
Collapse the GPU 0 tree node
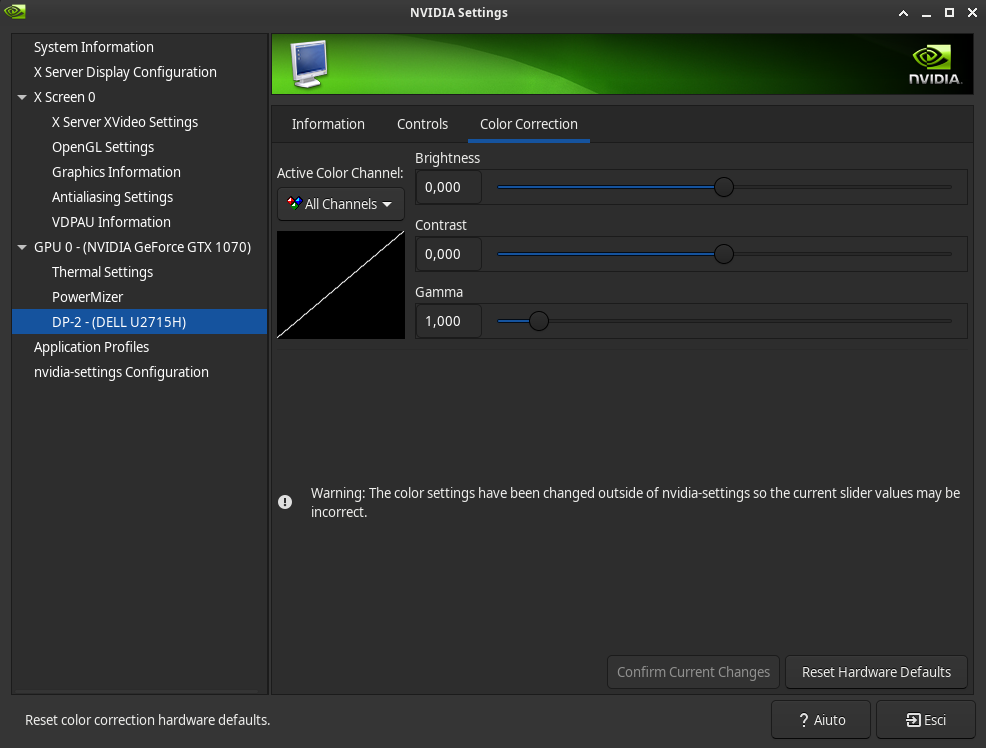click(x=22, y=247)
